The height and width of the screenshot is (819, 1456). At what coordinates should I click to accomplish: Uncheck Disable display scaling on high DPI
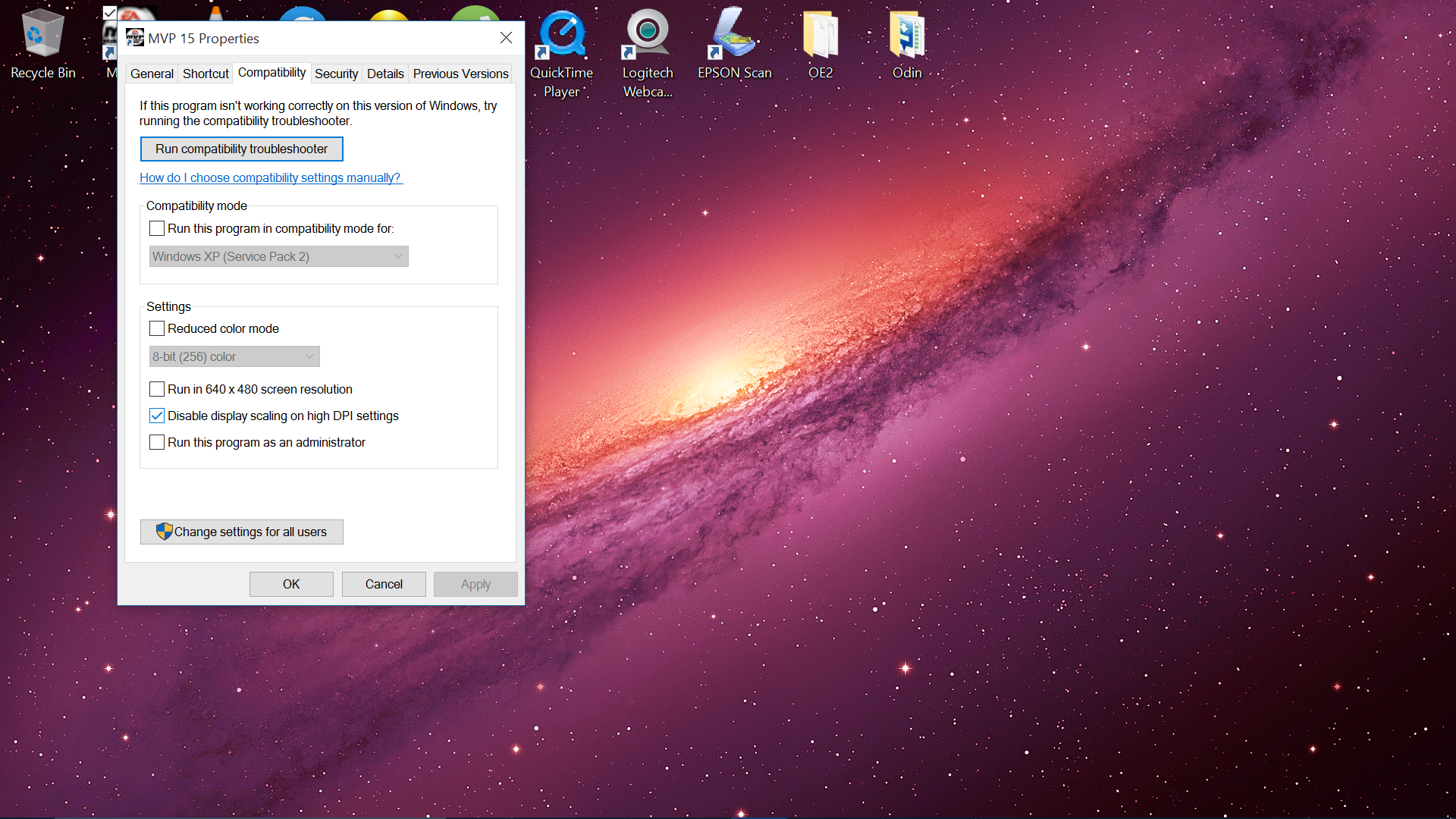[x=157, y=416]
